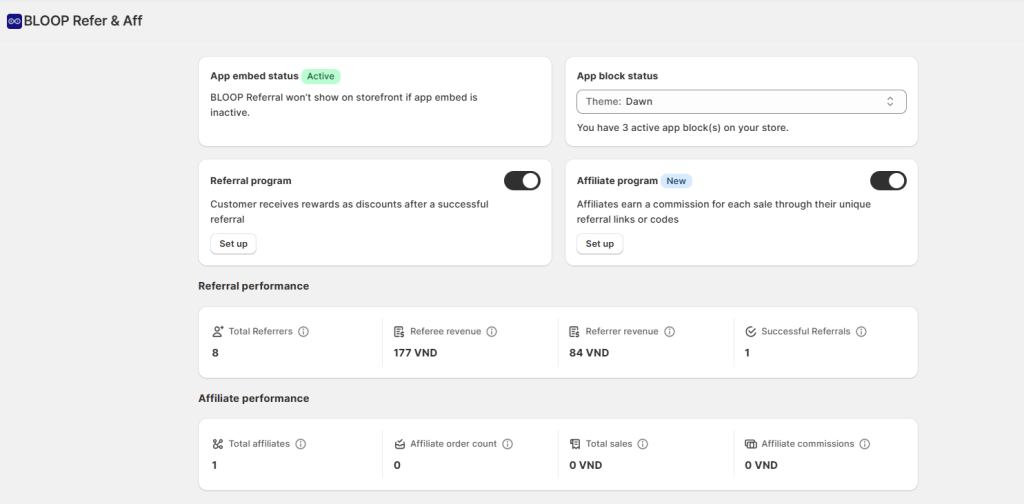Show info tooltip for Affiliate order count
This screenshot has width=1024, height=504.
[507, 444]
